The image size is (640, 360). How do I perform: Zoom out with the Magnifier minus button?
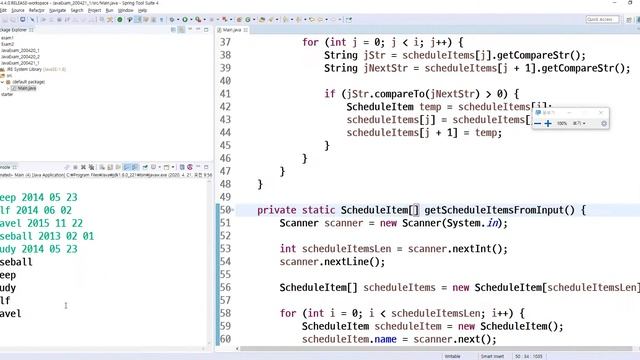click(538, 123)
